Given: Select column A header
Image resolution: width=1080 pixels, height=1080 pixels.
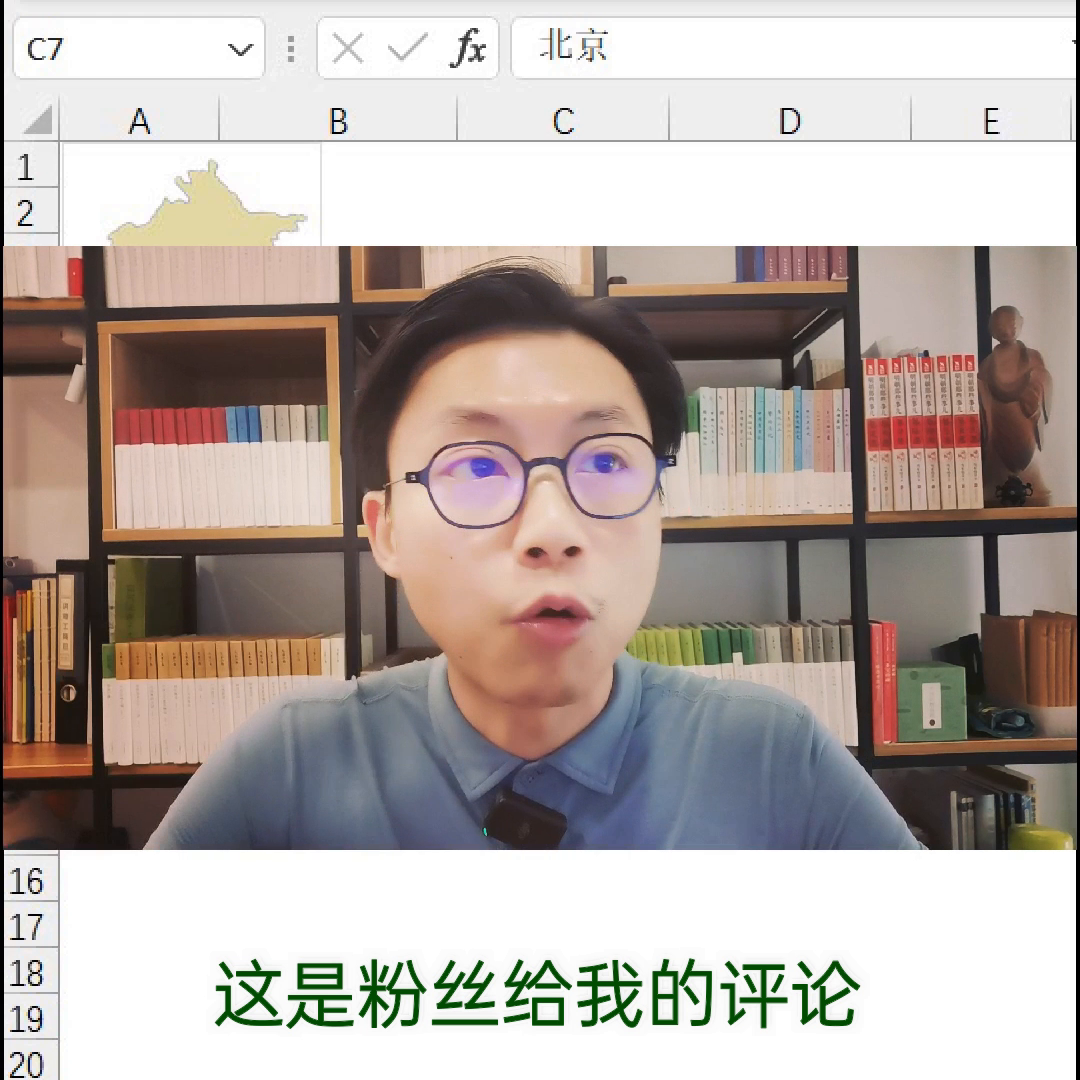Looking at the screenshot, I should (139, 119).
